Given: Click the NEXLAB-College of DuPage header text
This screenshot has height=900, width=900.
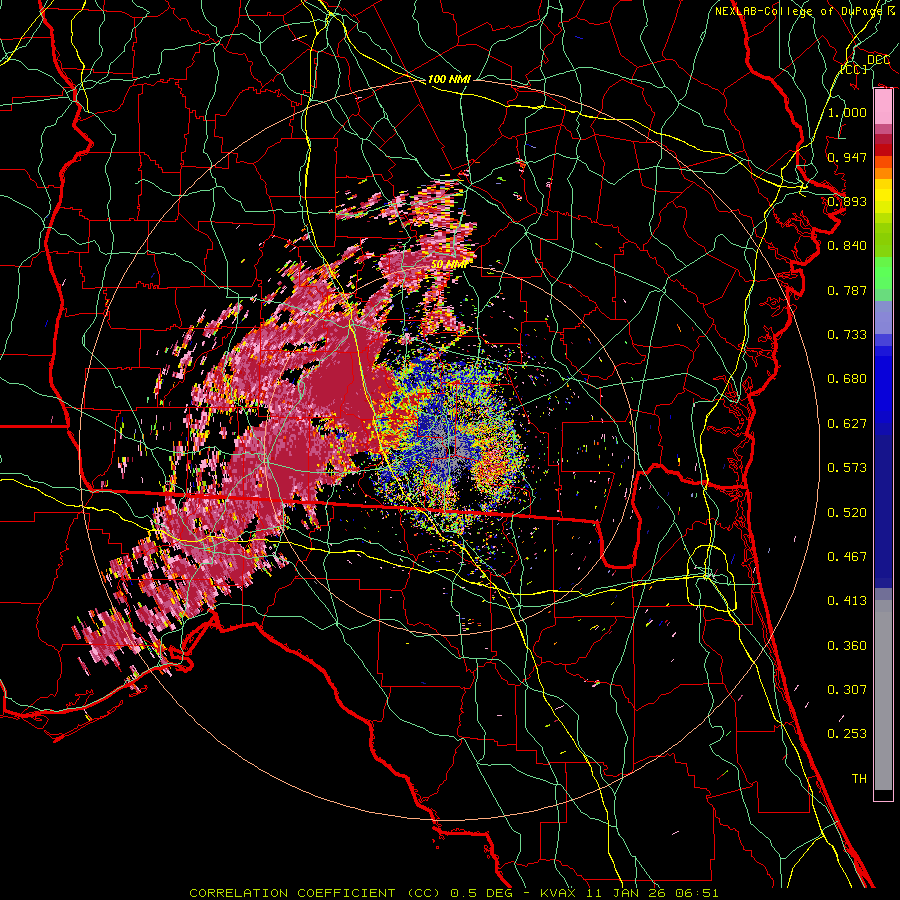Looking at the screenshot, I should [x=806, y=11].
